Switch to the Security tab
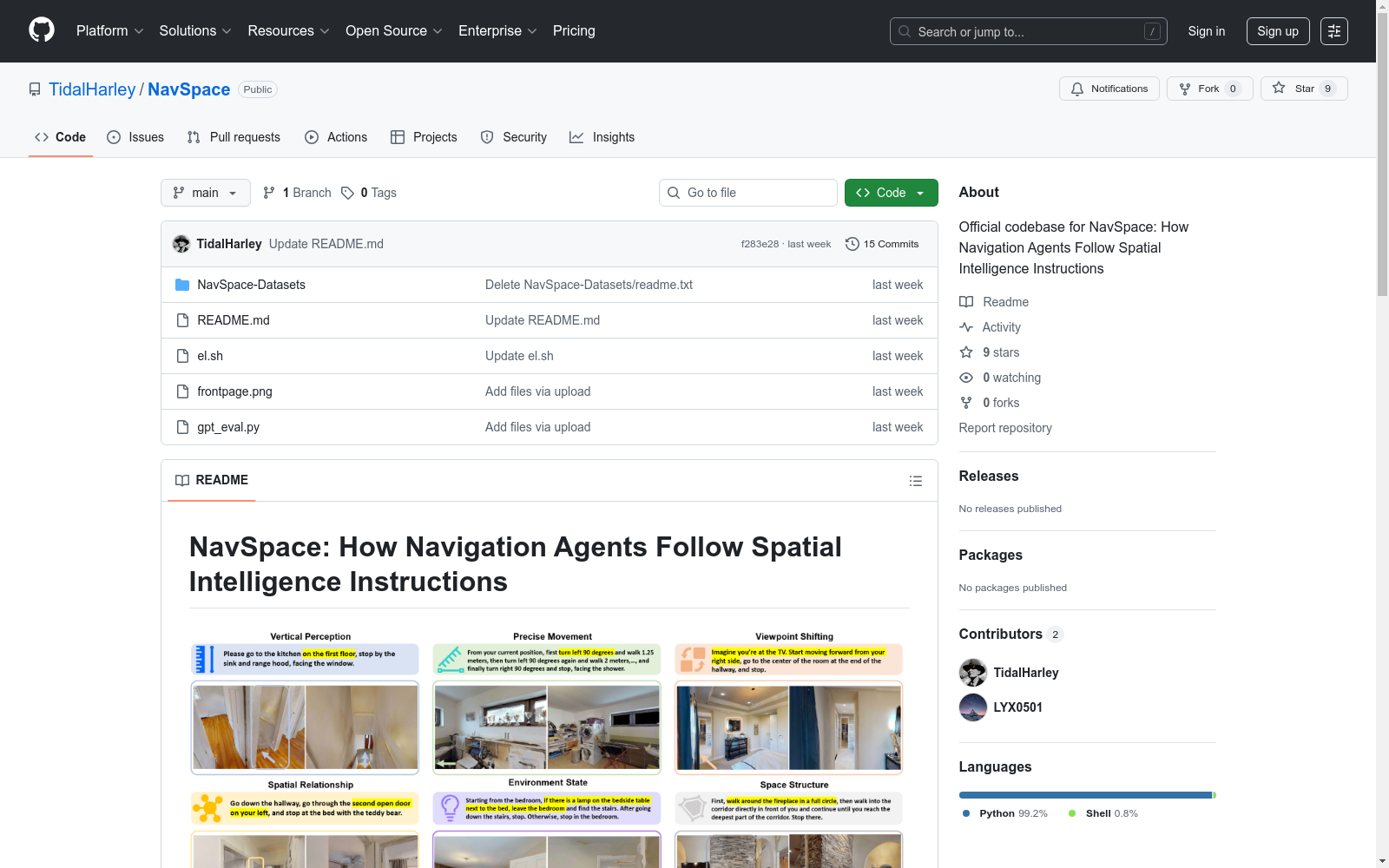 [x=514, y=137]
